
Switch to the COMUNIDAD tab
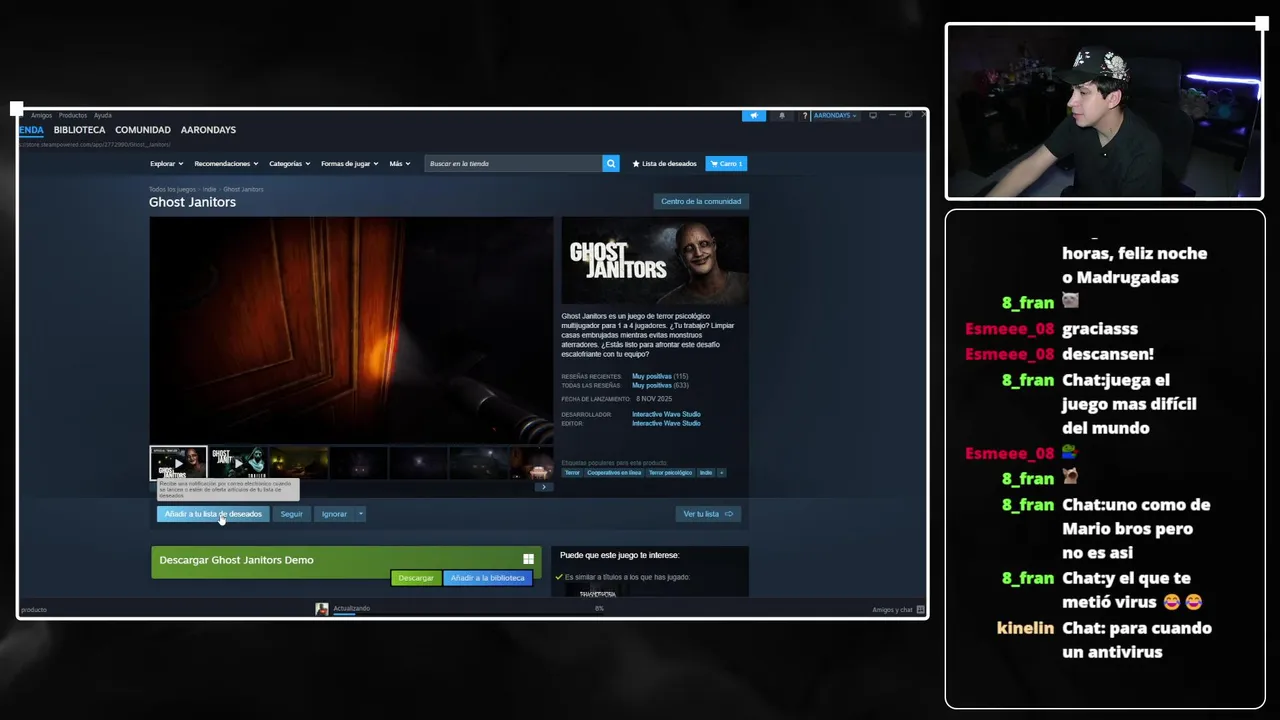(143, 130)
